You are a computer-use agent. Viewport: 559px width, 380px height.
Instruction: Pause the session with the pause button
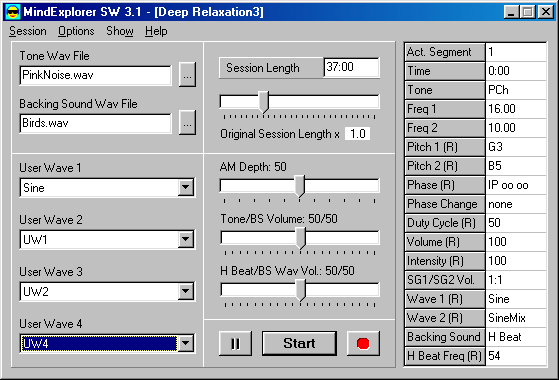pyautogui.click(x=235, y=344)
